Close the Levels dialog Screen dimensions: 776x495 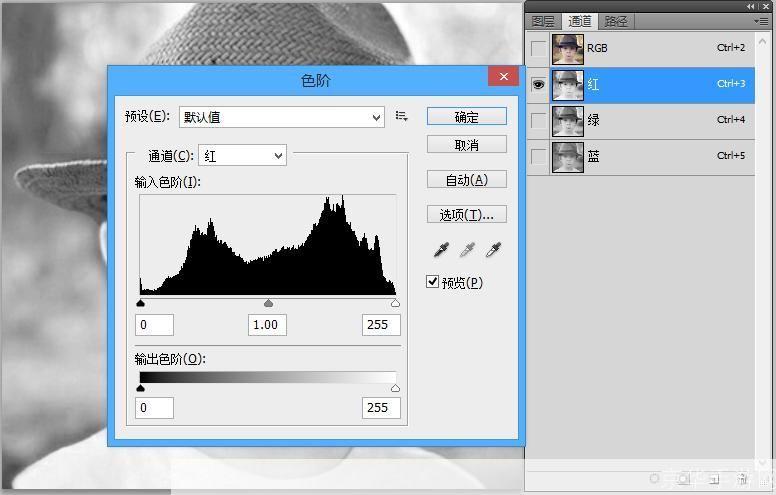pyautogui.click(x=504, y=76)
